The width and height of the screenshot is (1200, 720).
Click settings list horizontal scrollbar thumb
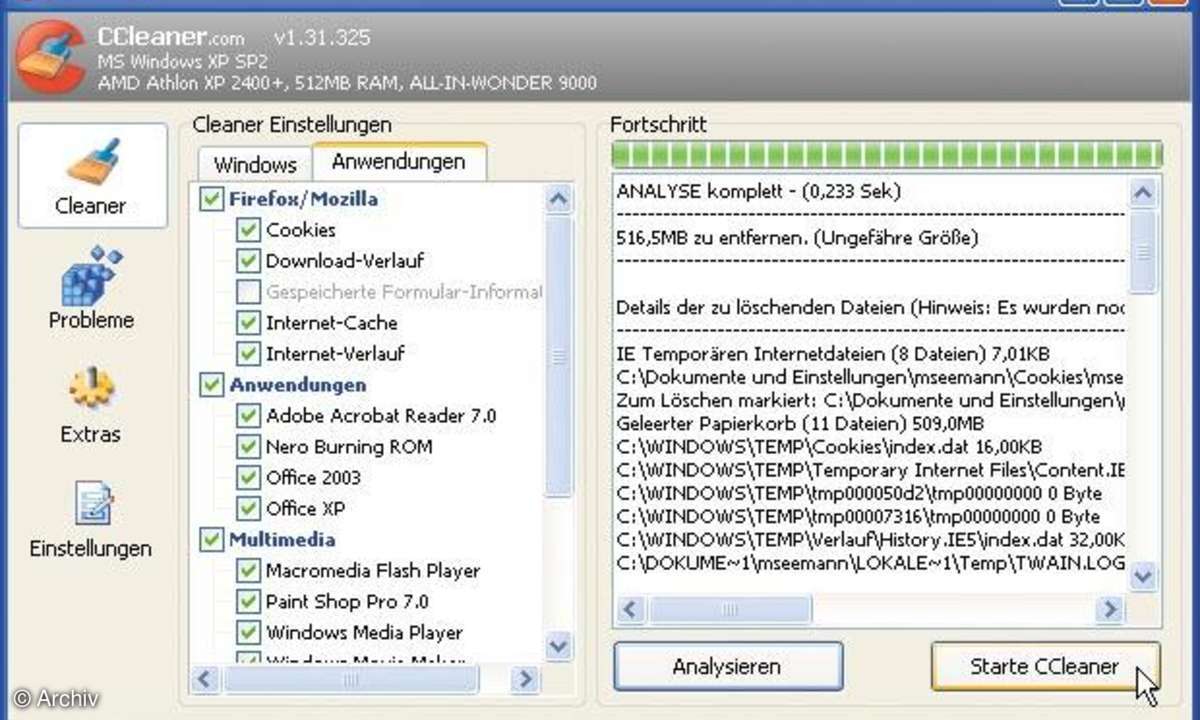coord(350,680)
